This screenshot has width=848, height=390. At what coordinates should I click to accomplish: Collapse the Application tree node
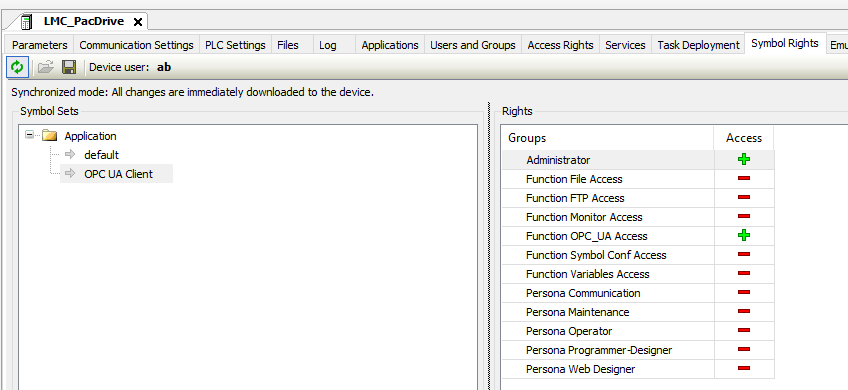tap(30, 135)
